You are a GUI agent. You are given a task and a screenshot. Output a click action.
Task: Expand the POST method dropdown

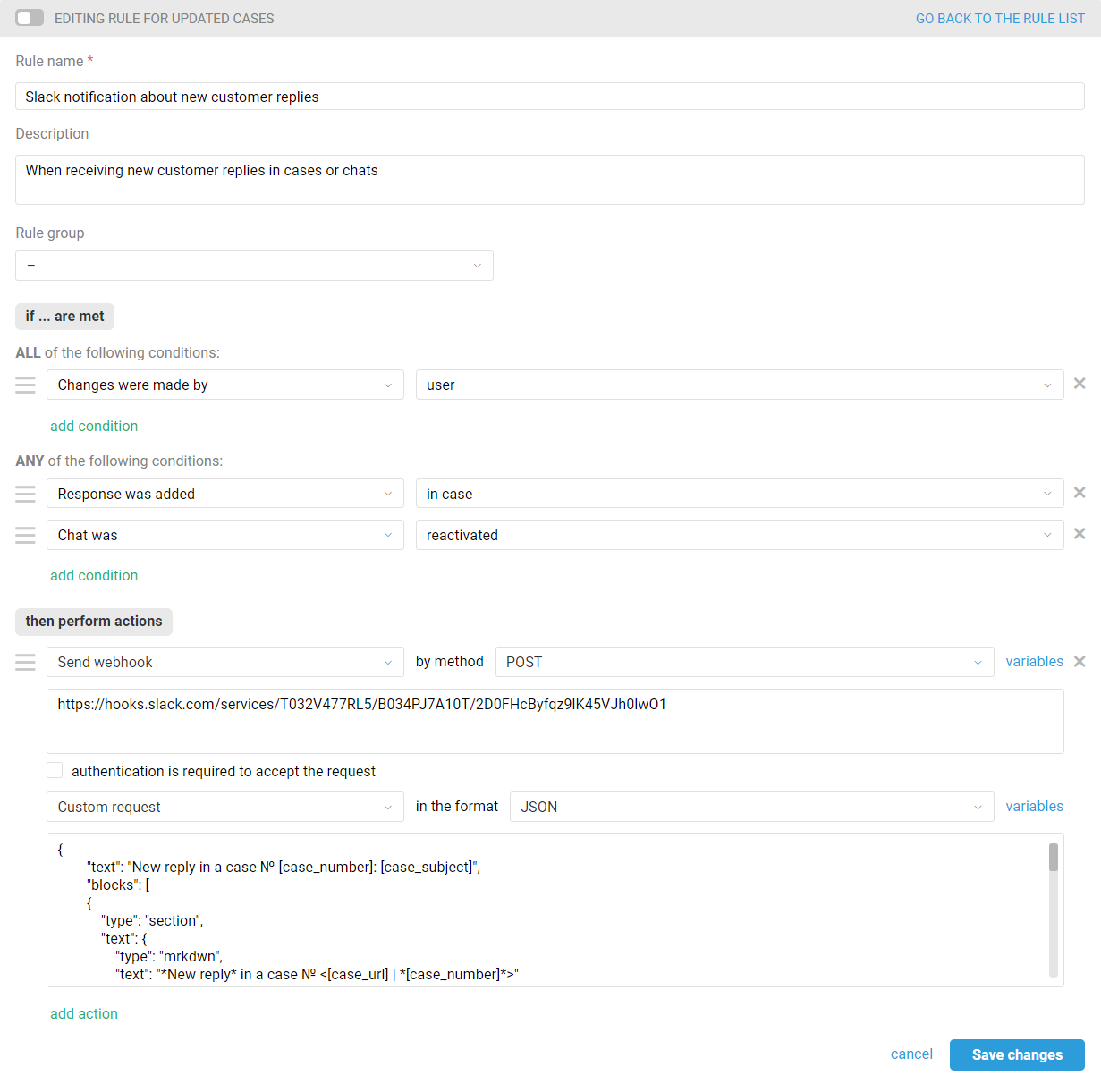coord(743,662)
